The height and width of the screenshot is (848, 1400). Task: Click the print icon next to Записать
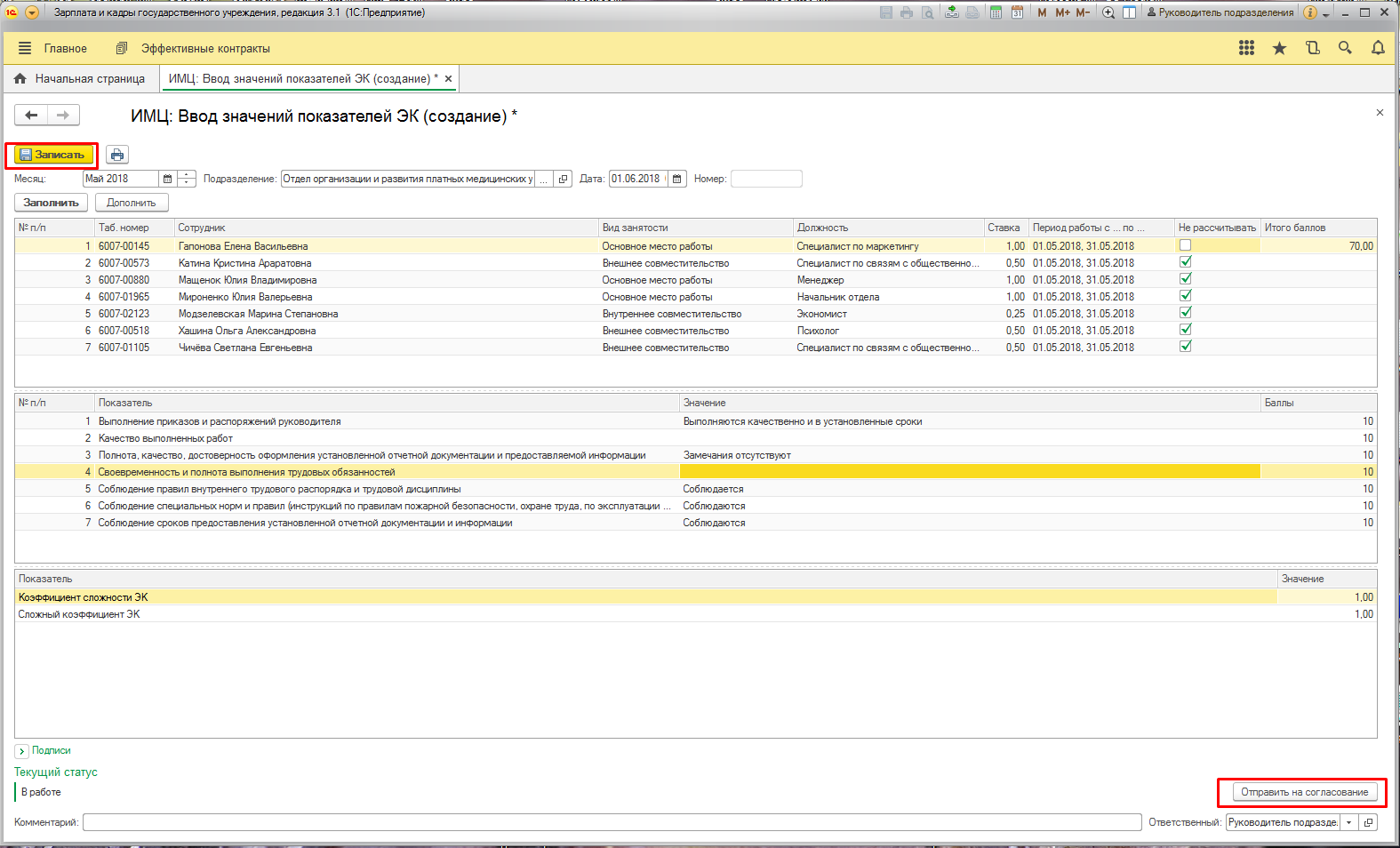pyautogui.click(x=117, y=155)
